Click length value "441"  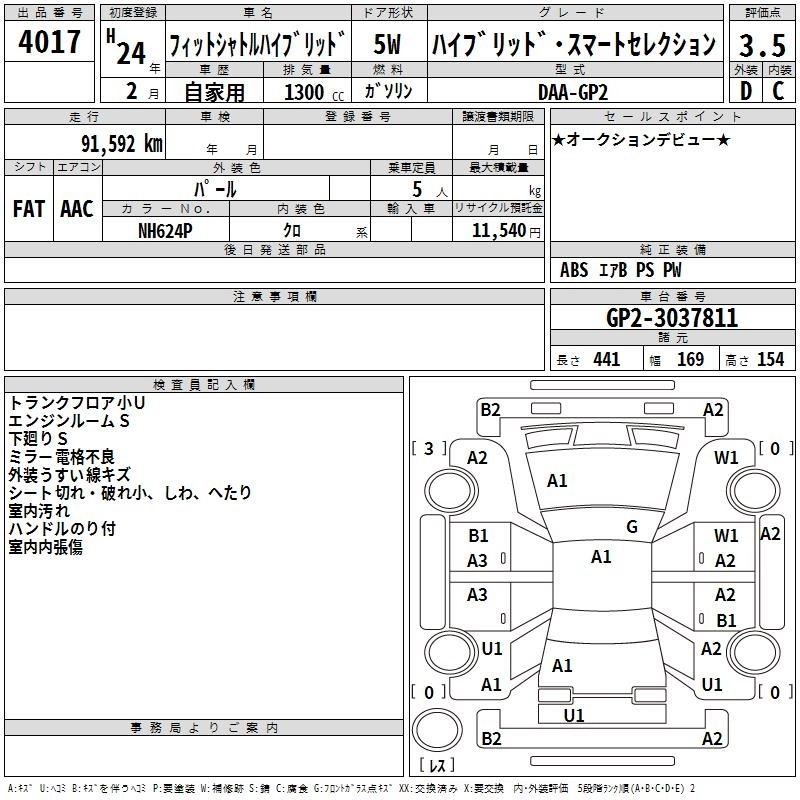coord(607,360)
